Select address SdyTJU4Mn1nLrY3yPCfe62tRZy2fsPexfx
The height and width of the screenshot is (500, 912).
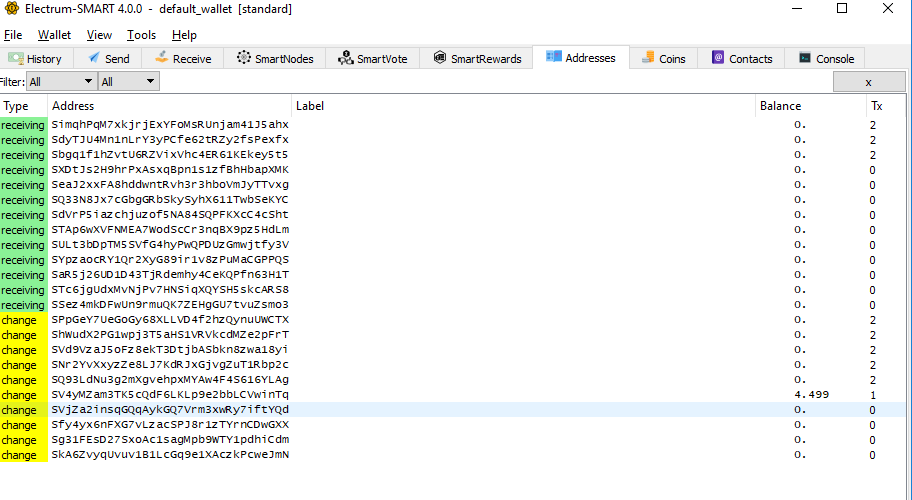tap(170, 140)
